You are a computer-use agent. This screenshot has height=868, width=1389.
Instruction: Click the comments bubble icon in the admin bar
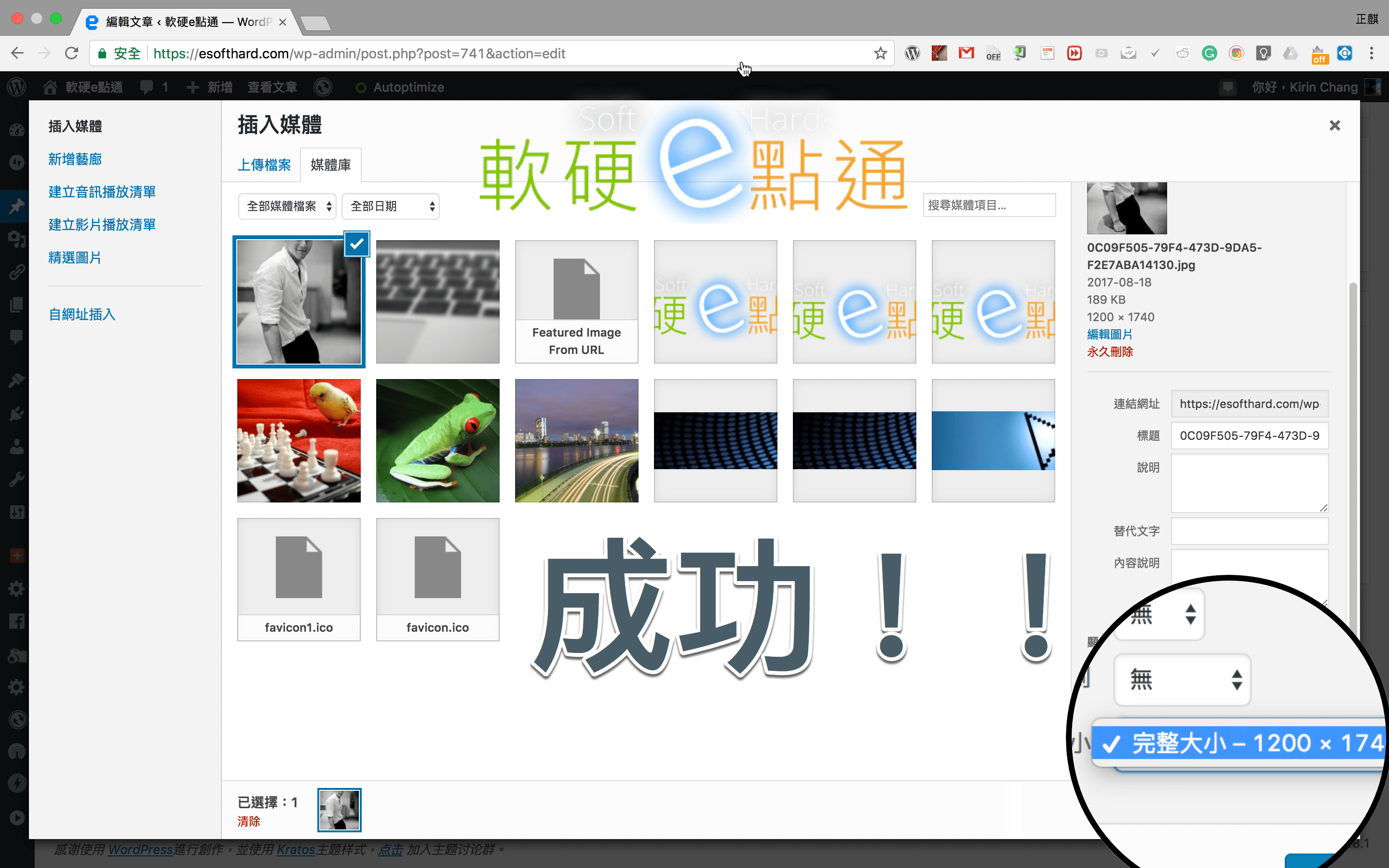click(x=147, y=87)
